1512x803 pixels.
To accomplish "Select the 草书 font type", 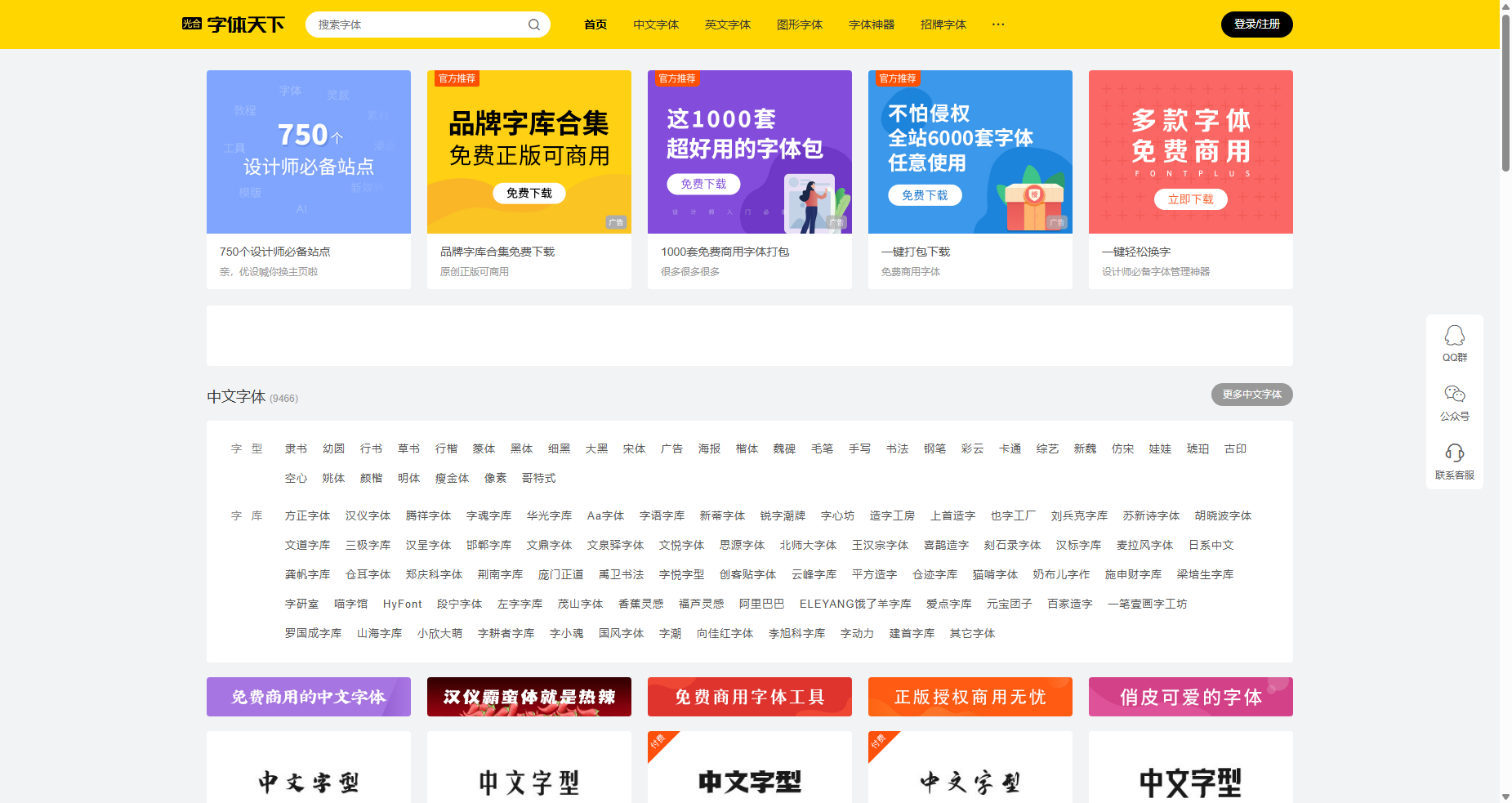I will point(409,448).
